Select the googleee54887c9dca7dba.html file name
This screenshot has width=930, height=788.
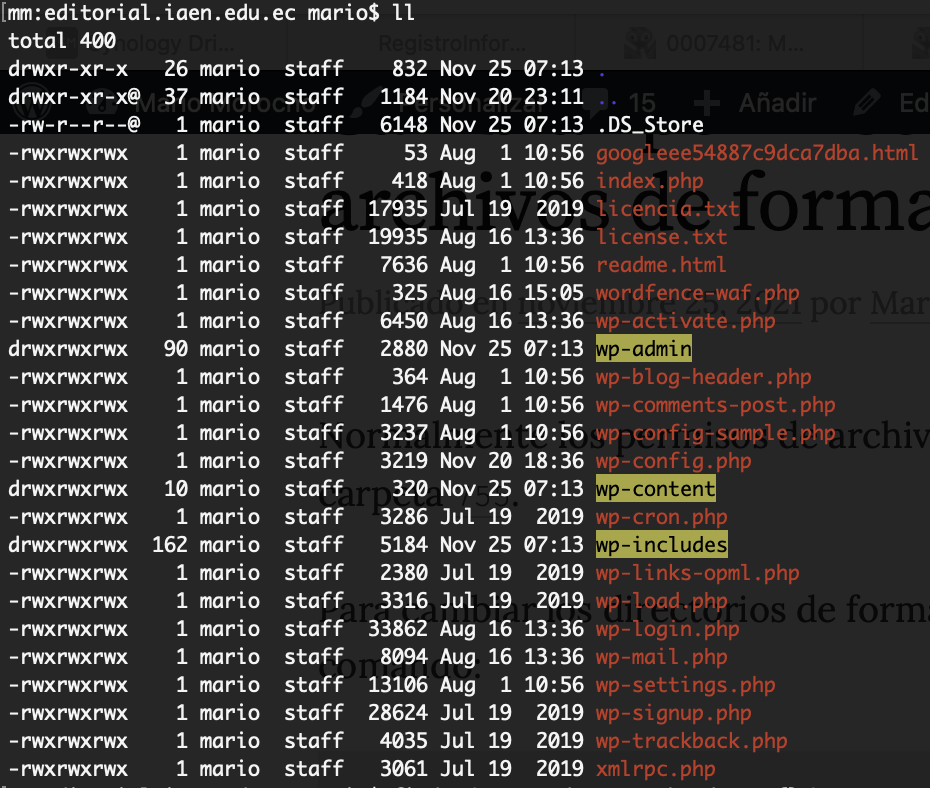pos(757,153)
